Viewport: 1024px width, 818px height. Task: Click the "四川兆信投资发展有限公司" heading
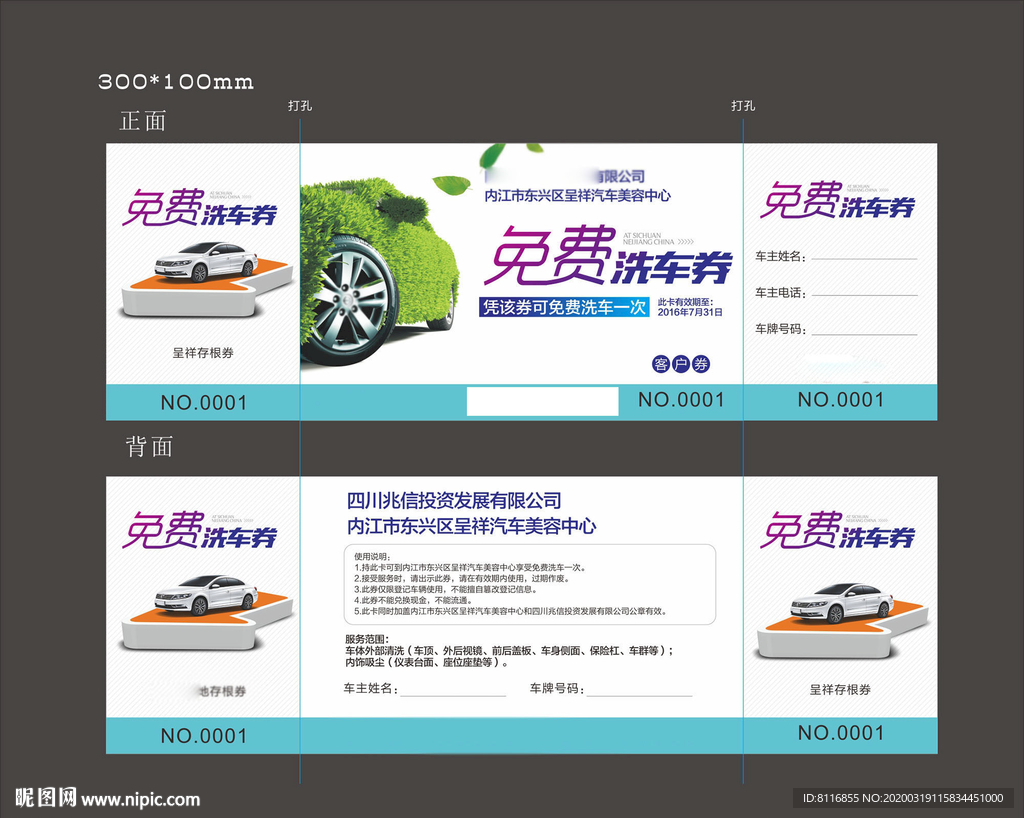point(454,501)
